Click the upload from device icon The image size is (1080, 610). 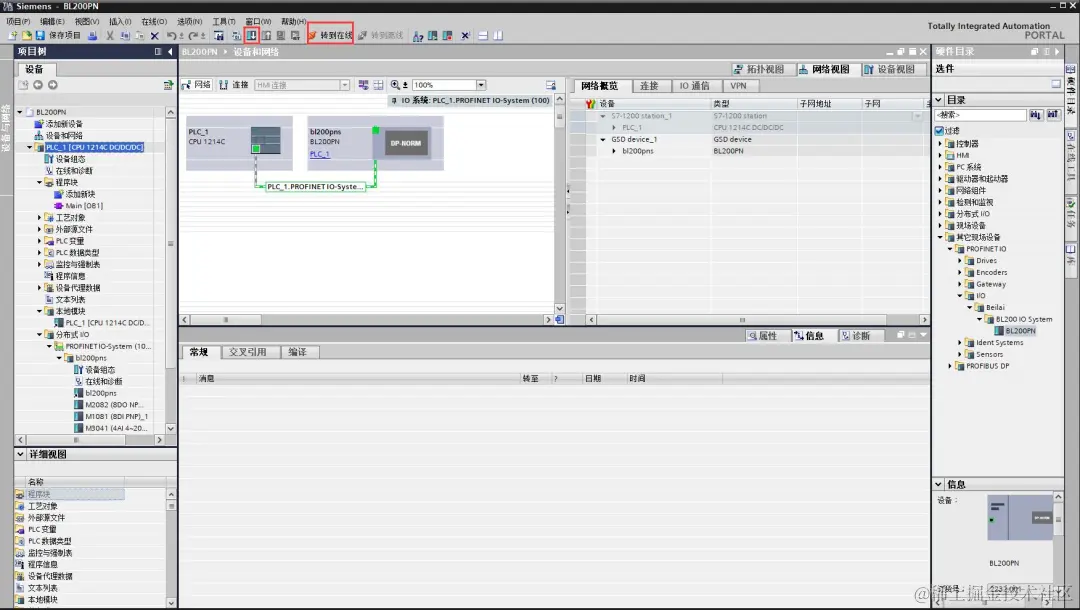[x=266, y=35]
